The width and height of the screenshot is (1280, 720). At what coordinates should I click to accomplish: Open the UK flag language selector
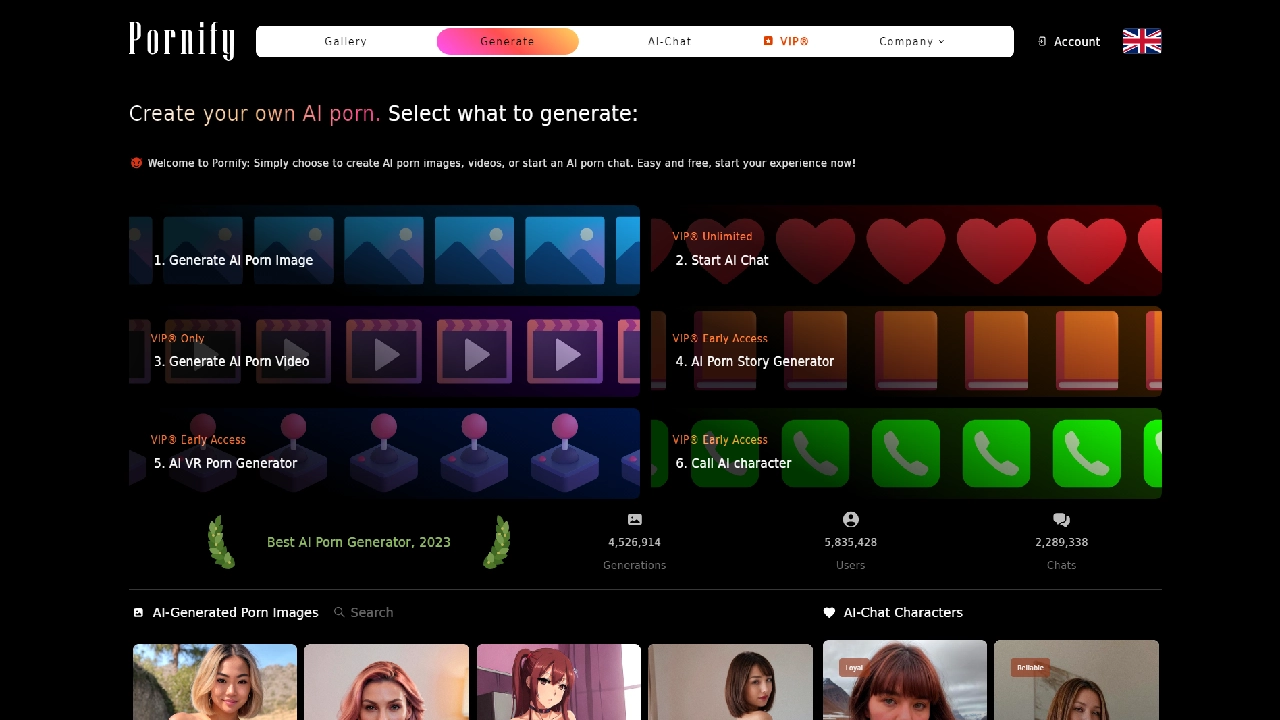click(x=1141, y=41)
